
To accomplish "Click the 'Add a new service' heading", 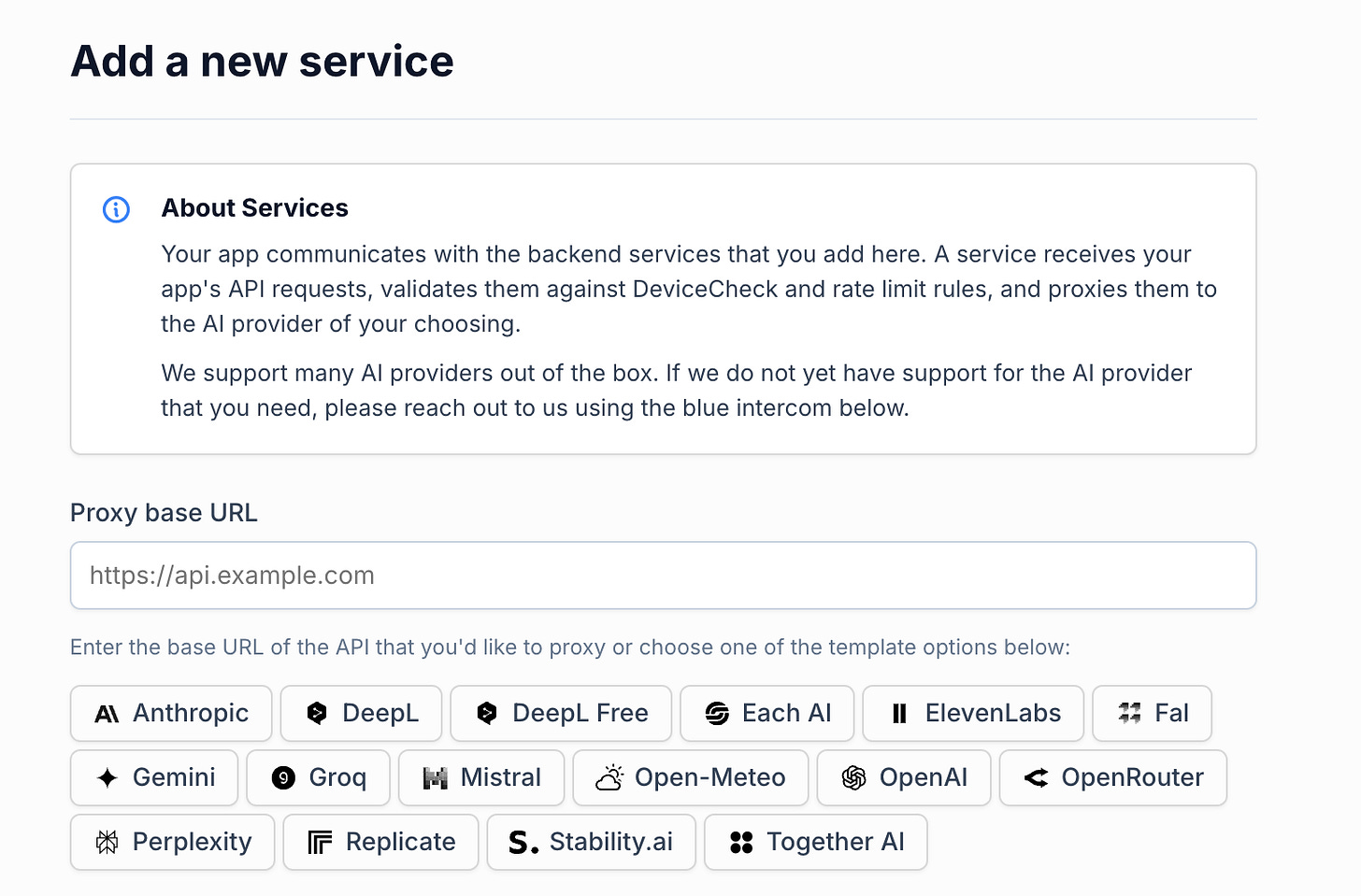I will pyautogui.click(x=262, y=62).
